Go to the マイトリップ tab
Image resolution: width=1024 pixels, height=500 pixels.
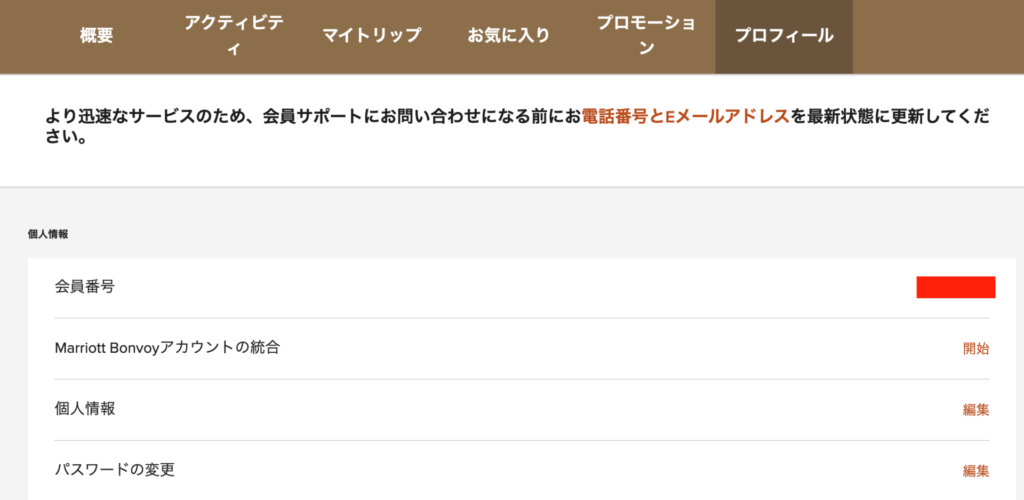click(372, 36)
